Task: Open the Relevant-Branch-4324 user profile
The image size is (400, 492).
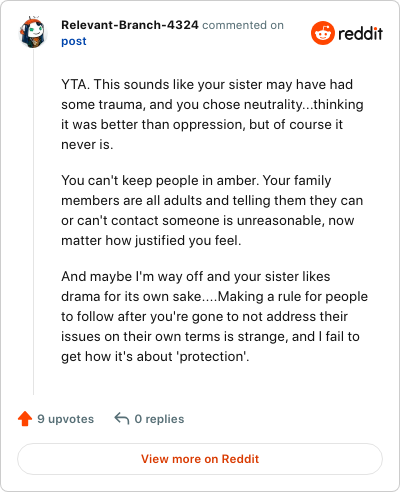Action: pos(130,25)
